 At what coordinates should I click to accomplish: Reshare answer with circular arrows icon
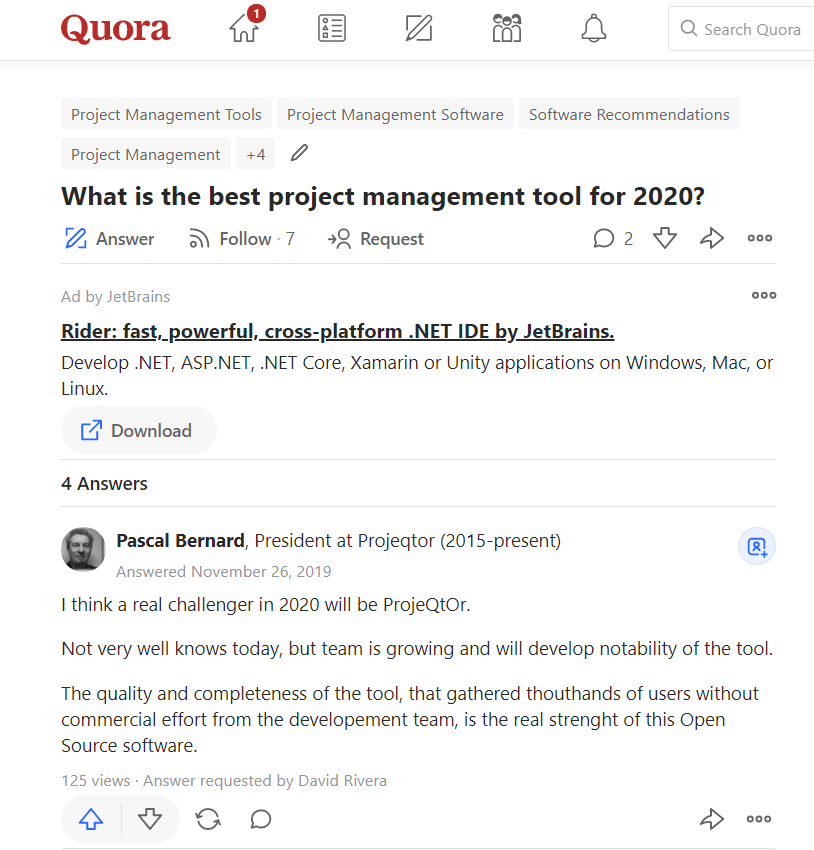[x=208, y=819]
